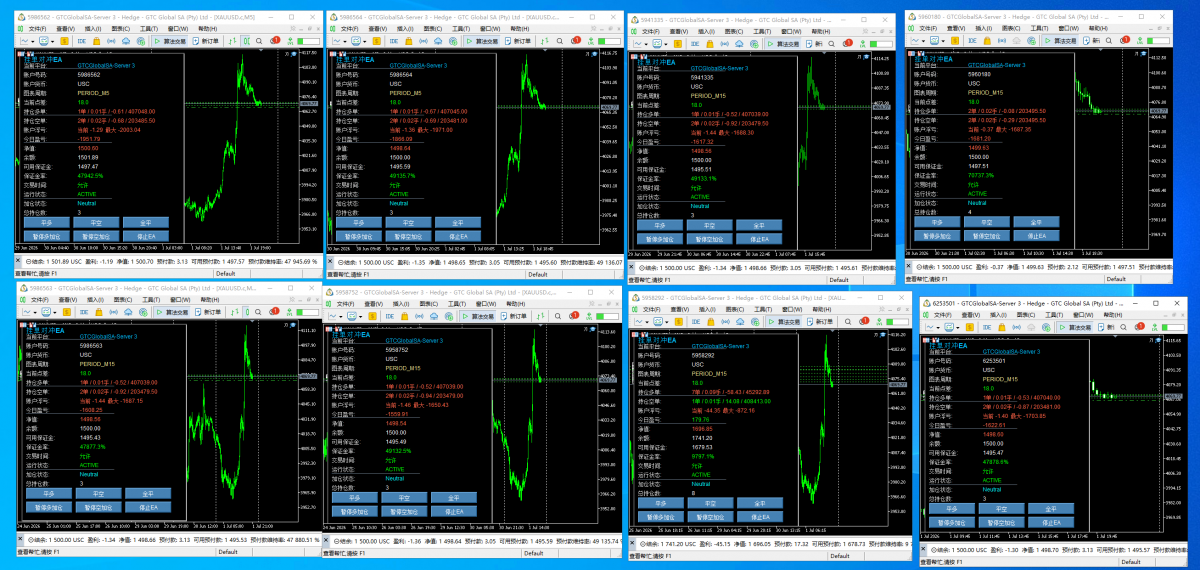This screenshot has width=1200, height=570.
Task: Toggle Algo Trading 算法交易 in window 5960180
Action: point(1060,43)
